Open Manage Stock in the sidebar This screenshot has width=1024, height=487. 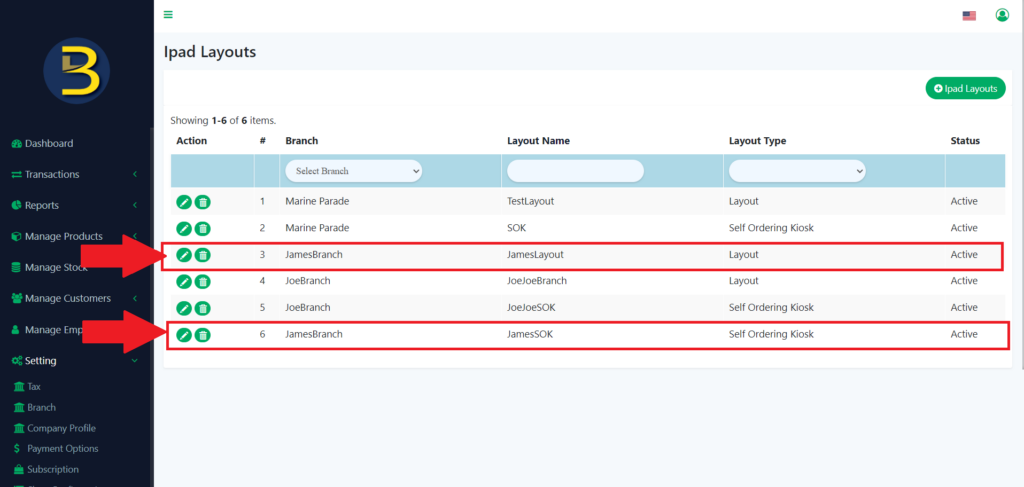tap(56, 267)
